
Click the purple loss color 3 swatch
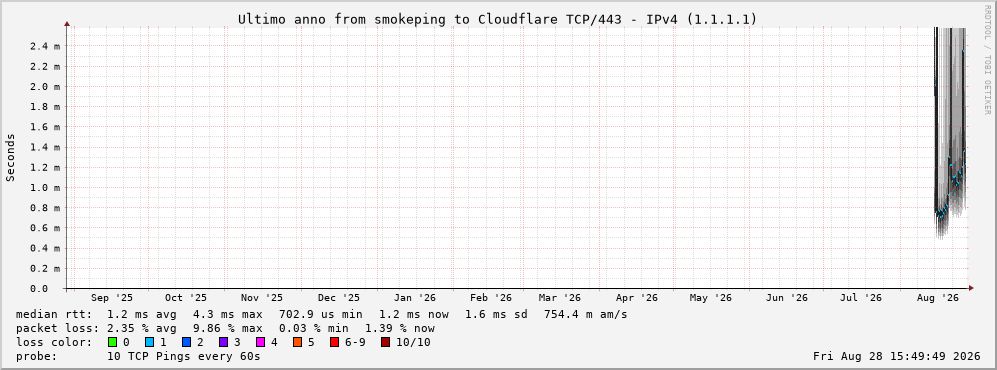click(x=223, y=343)
